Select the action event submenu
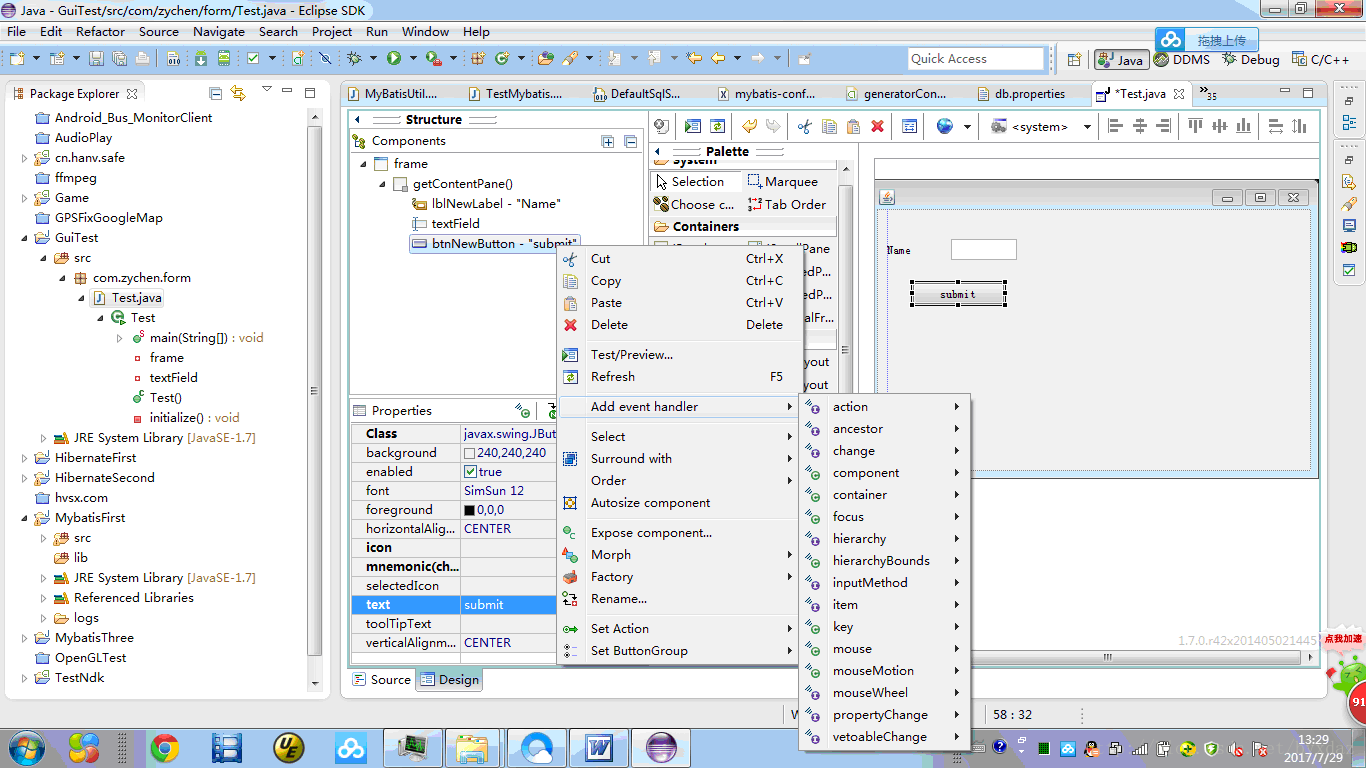Viewport: 1366px width, 768px height. click(885, 407)
